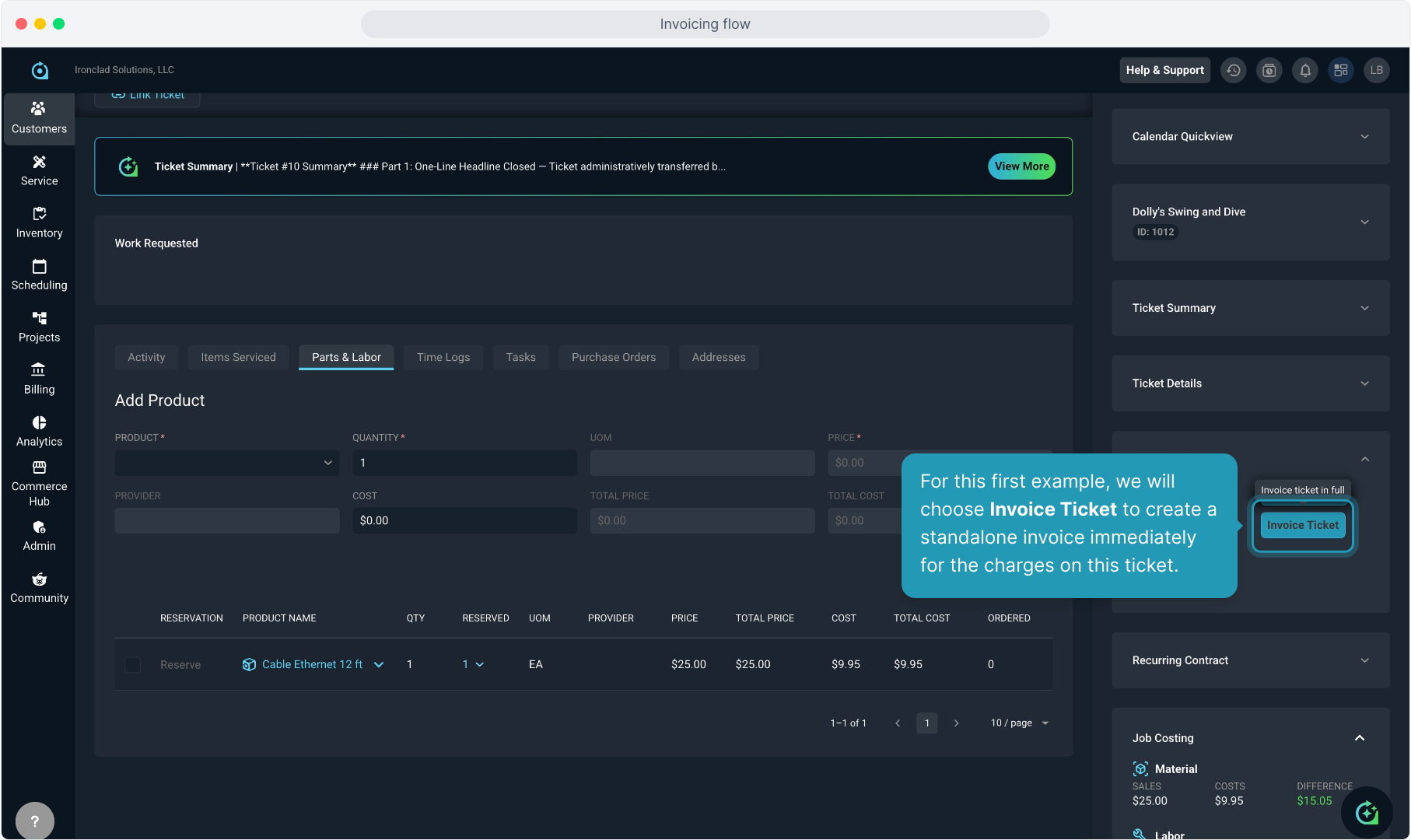Open the Tasks tab

[x=521, y=357]
